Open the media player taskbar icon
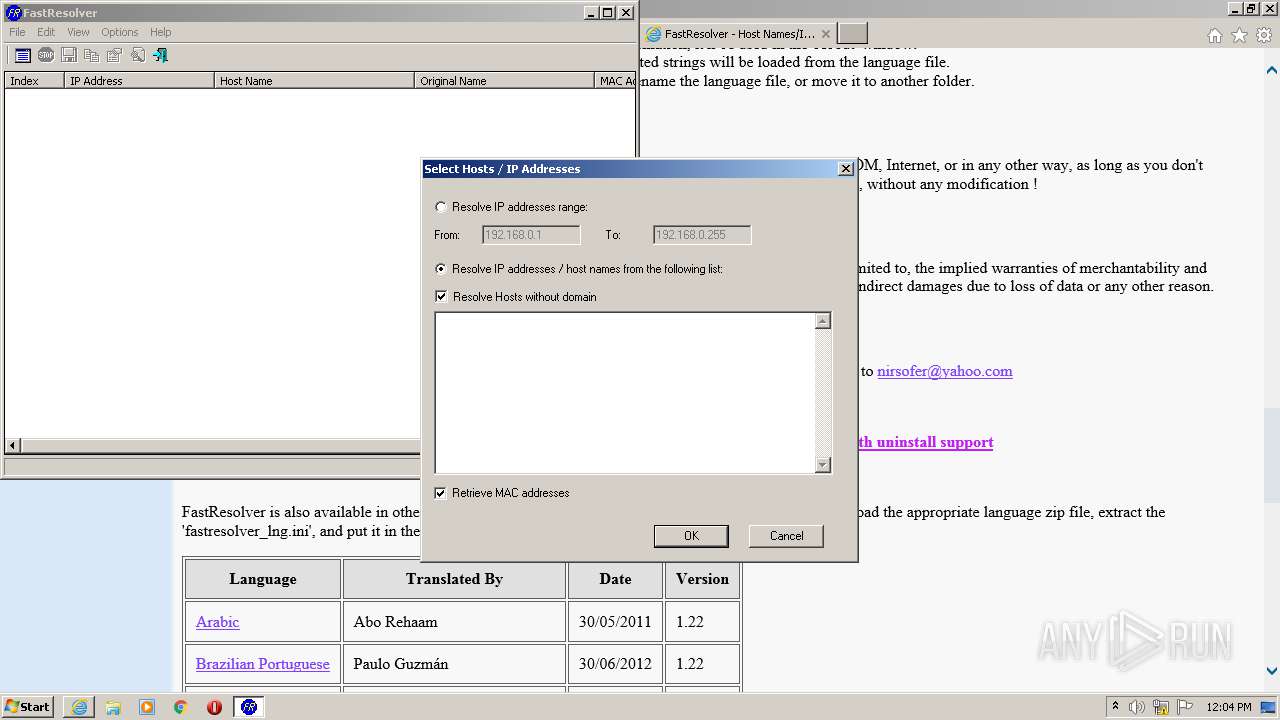Screen dimensions: 1280x720 [147, 707]
